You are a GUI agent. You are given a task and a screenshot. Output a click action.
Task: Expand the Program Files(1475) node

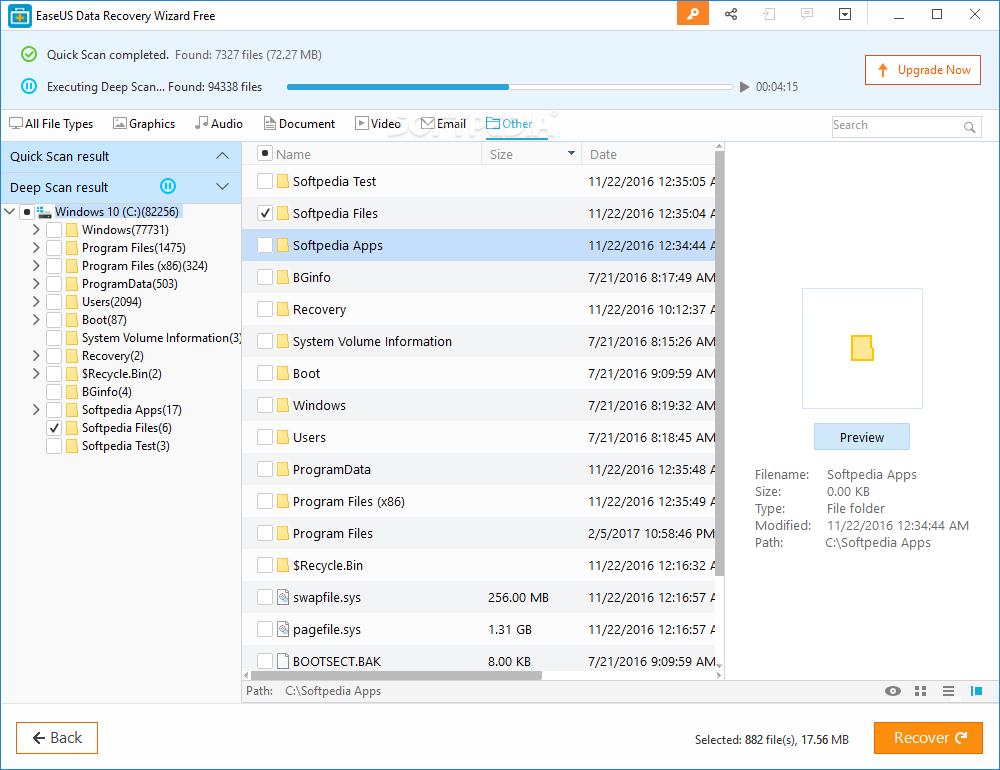click(x=36, y=248)
